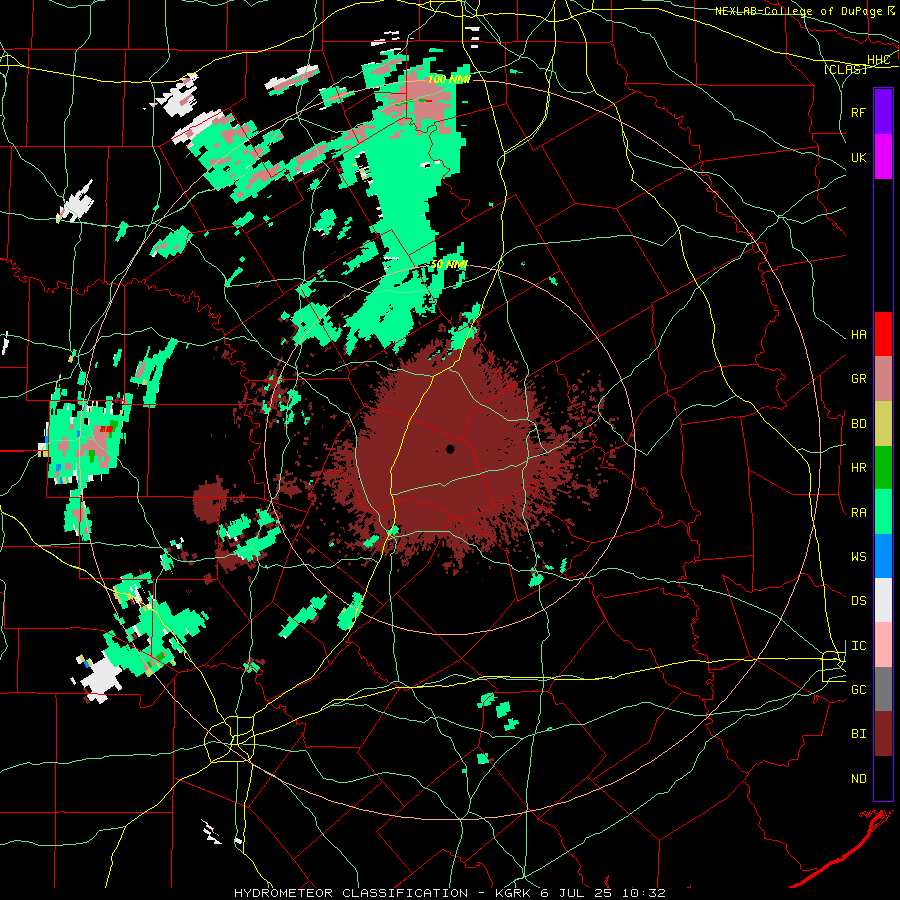Click the DS white legend swatch
The image size is (900, 900).
[x=883, y=600]
